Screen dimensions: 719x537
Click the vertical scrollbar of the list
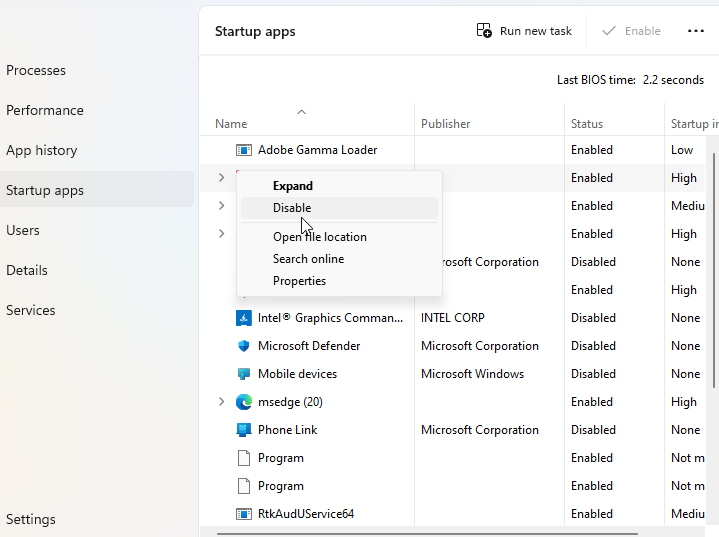tap(713, 271)
